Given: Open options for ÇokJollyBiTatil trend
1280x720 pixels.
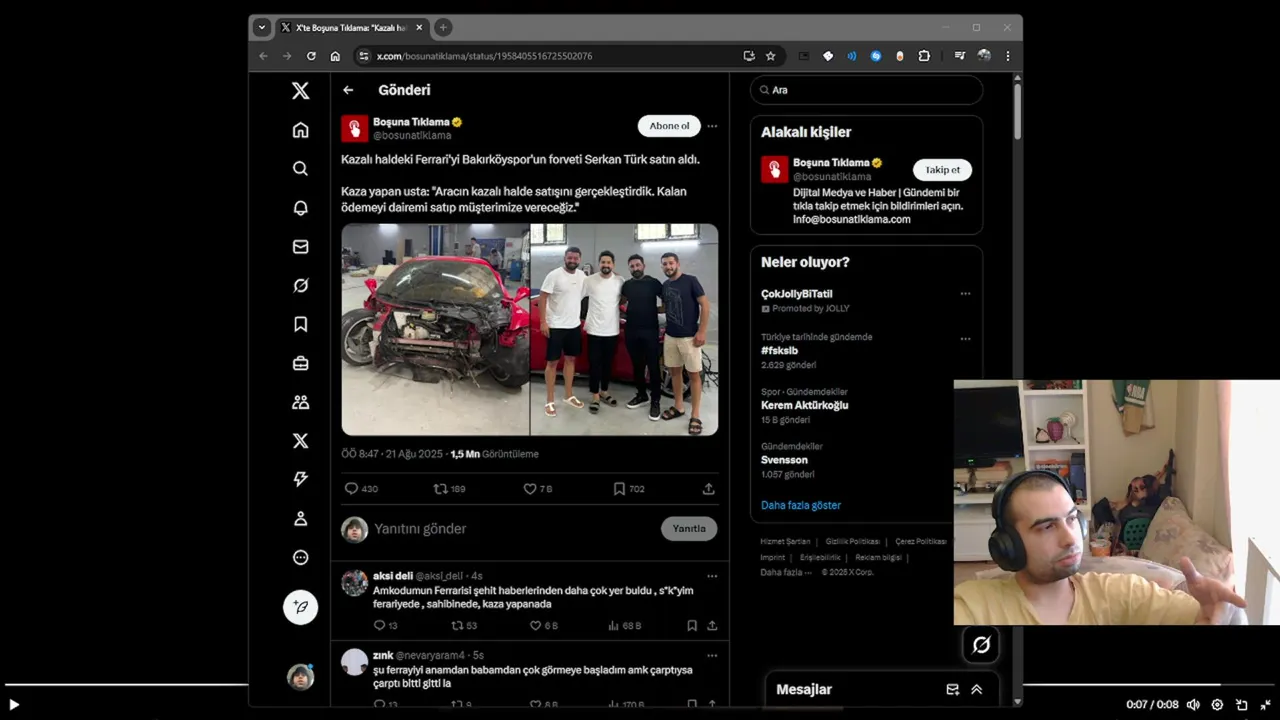Looking at the screenshot, I should tap(965, 294).
